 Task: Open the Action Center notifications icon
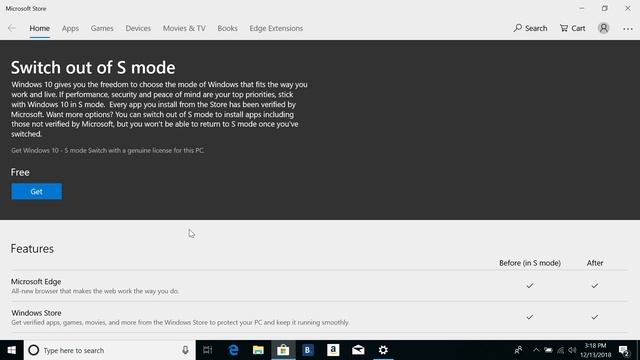click(624, 350)
